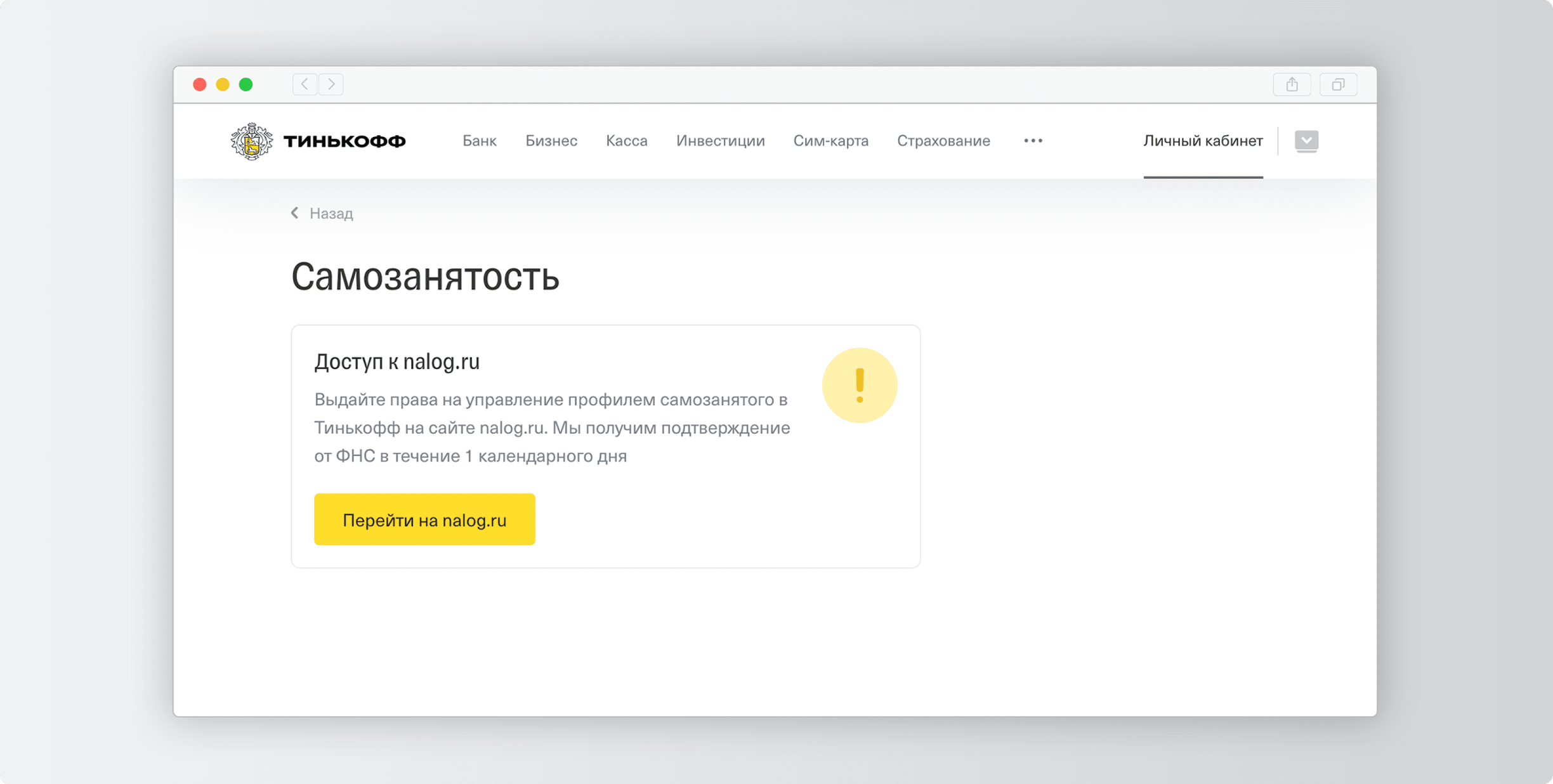Open the Банк menu item
The height and width of the screenshot is (784, 1553).
[x=480, y=141]
